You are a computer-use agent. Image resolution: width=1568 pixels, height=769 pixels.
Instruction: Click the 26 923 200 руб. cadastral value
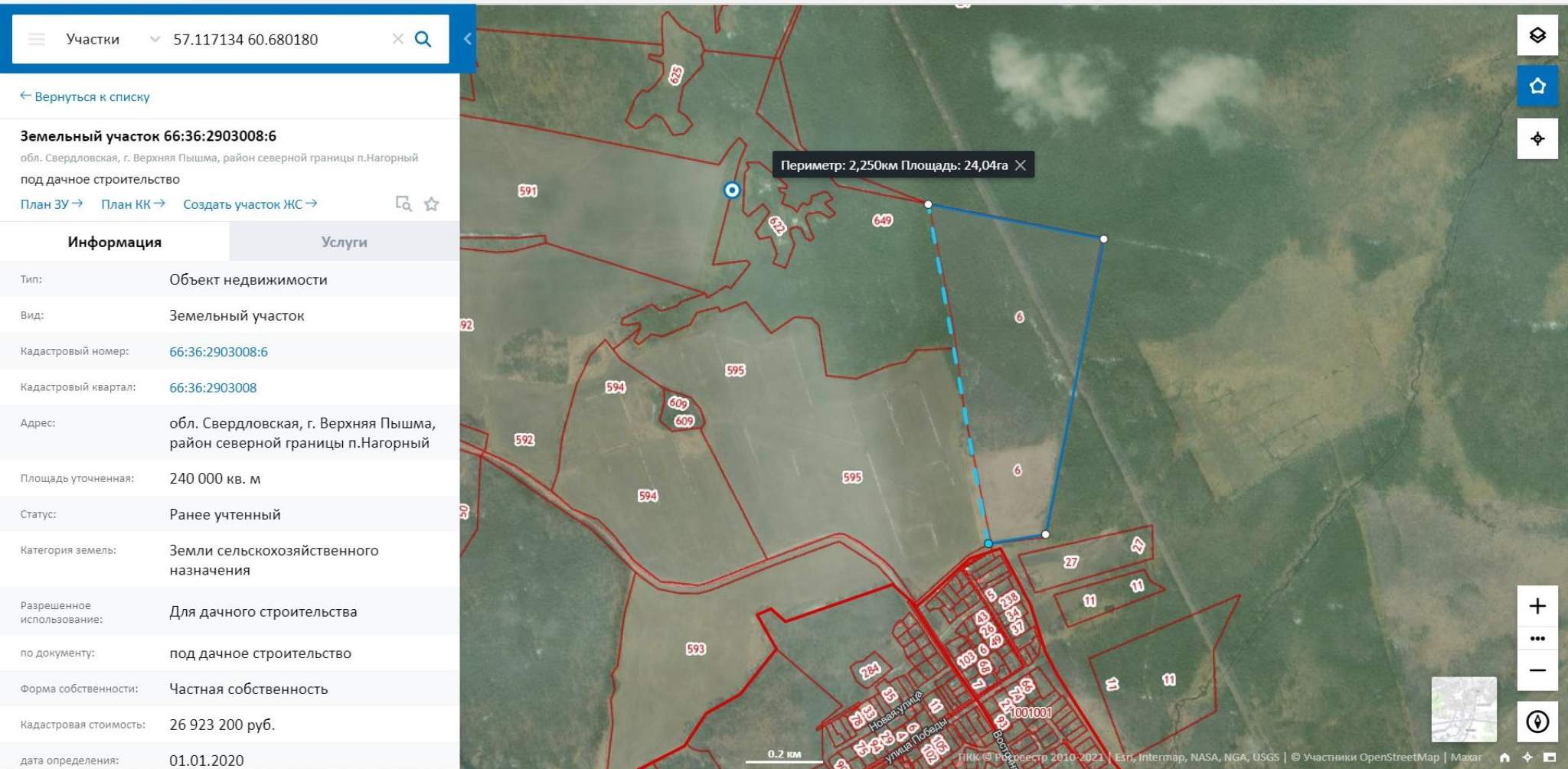coord(222,725)
